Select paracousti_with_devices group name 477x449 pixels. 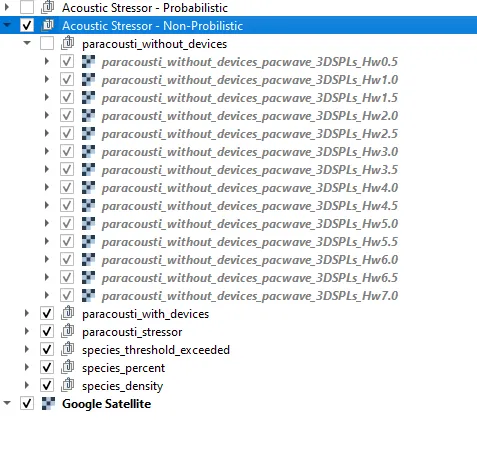[145, 314]
